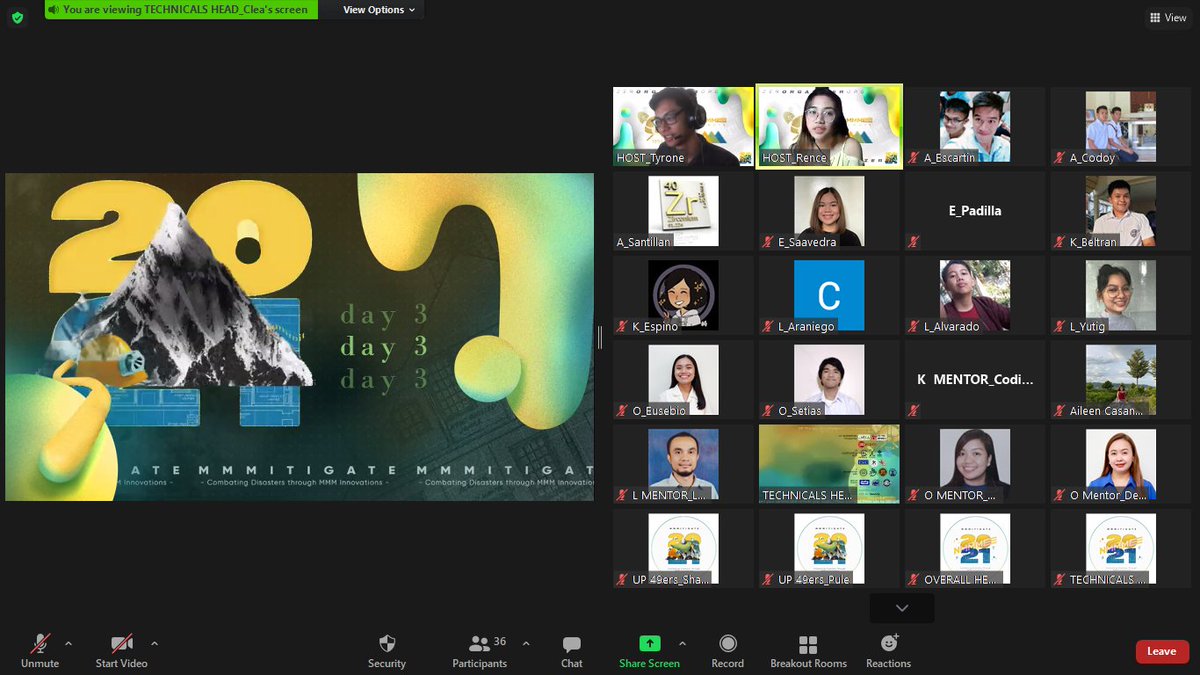Click the green Share Screen icon
Screen dimensions: 1200x675
tap(650, 643)
